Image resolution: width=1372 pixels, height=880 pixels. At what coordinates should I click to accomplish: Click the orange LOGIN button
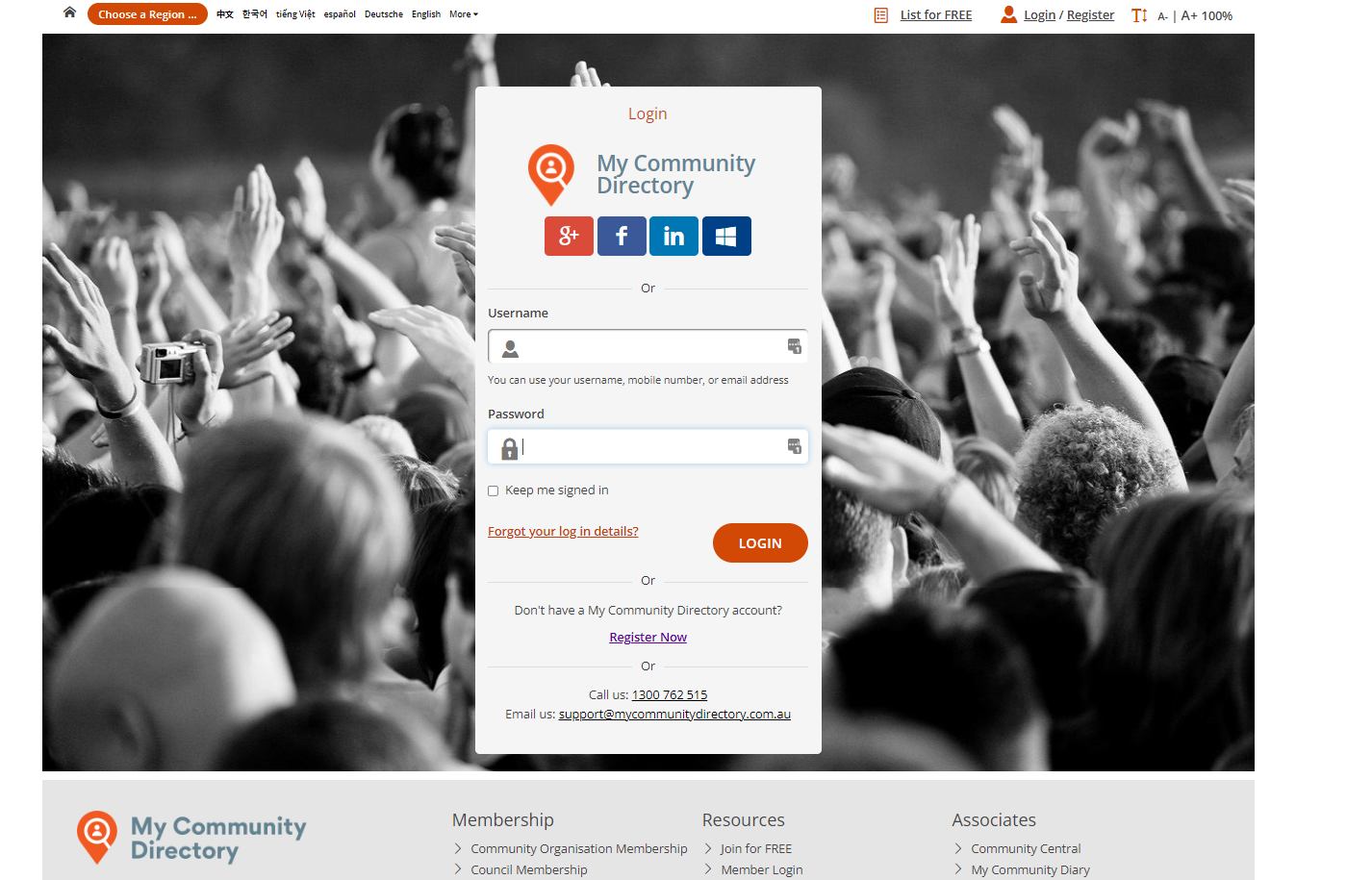click(760, 543)
